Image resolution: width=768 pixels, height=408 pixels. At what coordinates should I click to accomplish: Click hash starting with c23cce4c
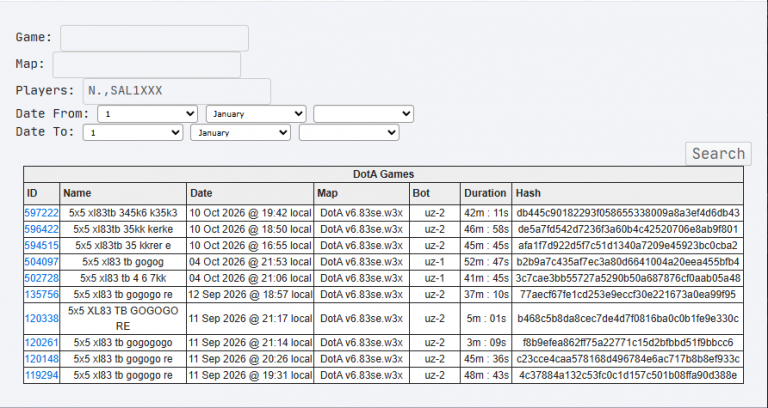[628, 359]
